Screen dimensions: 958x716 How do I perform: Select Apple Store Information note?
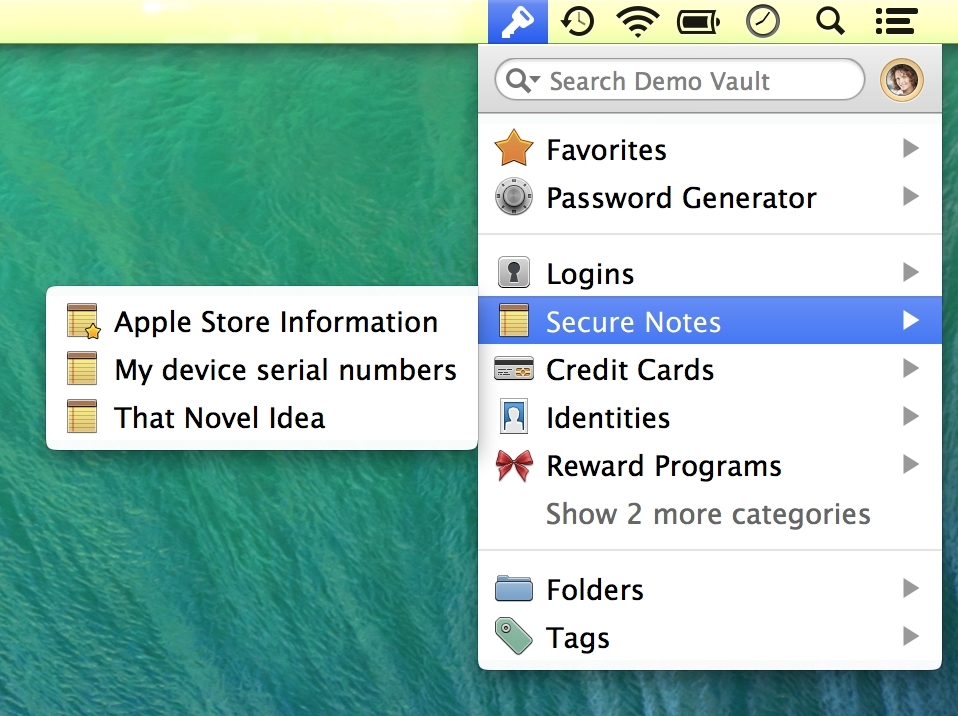tap(276, 321)
